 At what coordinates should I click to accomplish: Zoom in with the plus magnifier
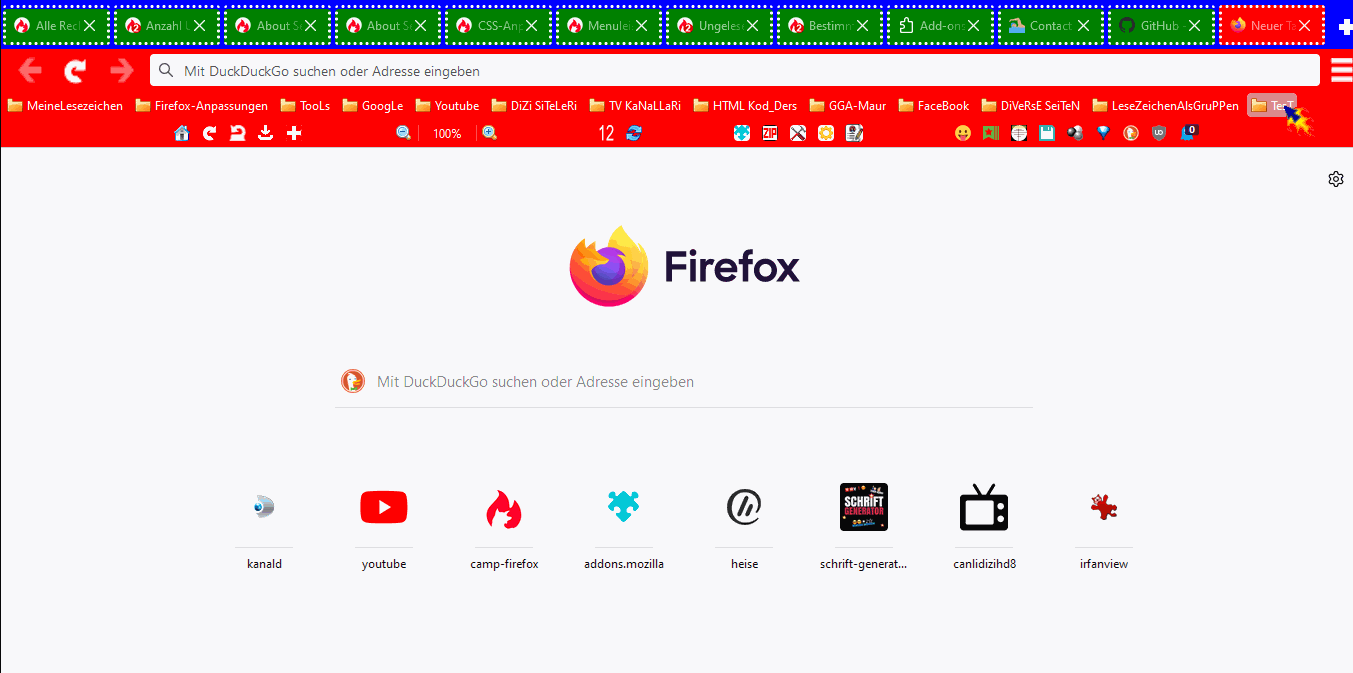click(x=490, y=133)
